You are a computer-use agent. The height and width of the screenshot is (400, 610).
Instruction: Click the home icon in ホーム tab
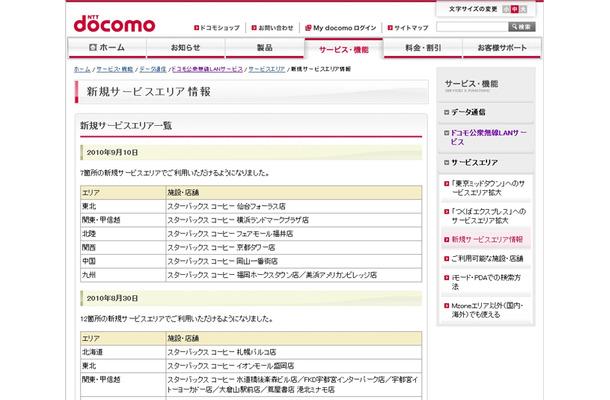pos(93,47)
